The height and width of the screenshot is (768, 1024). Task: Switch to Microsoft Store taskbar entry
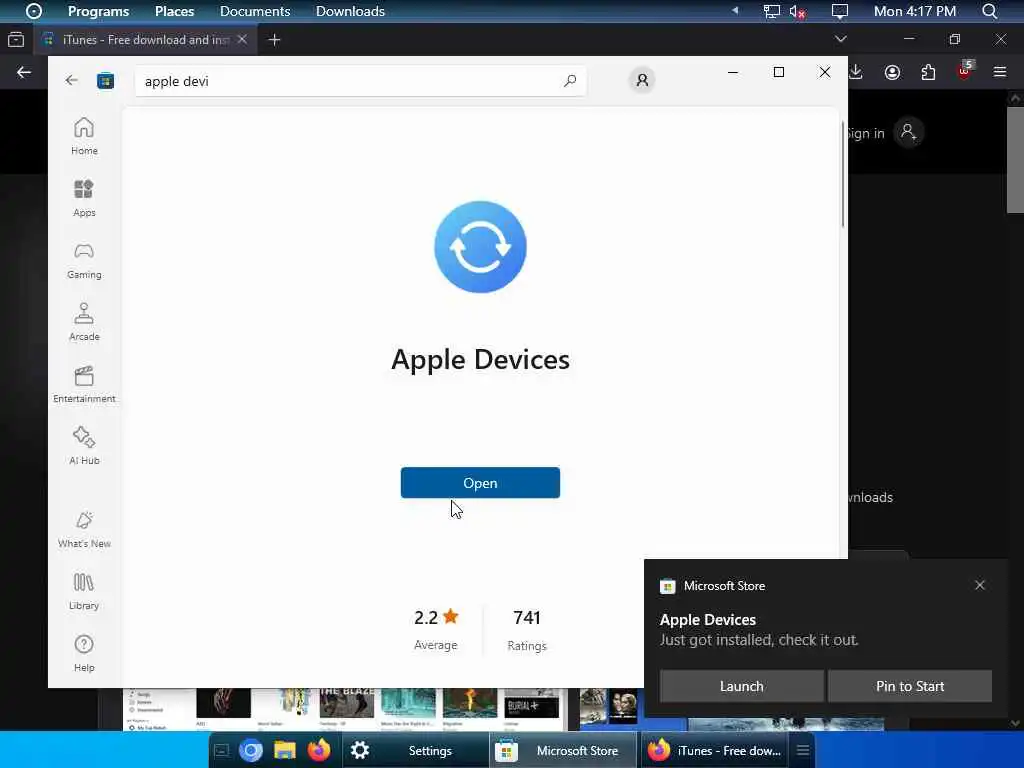(x=563, y=750)
